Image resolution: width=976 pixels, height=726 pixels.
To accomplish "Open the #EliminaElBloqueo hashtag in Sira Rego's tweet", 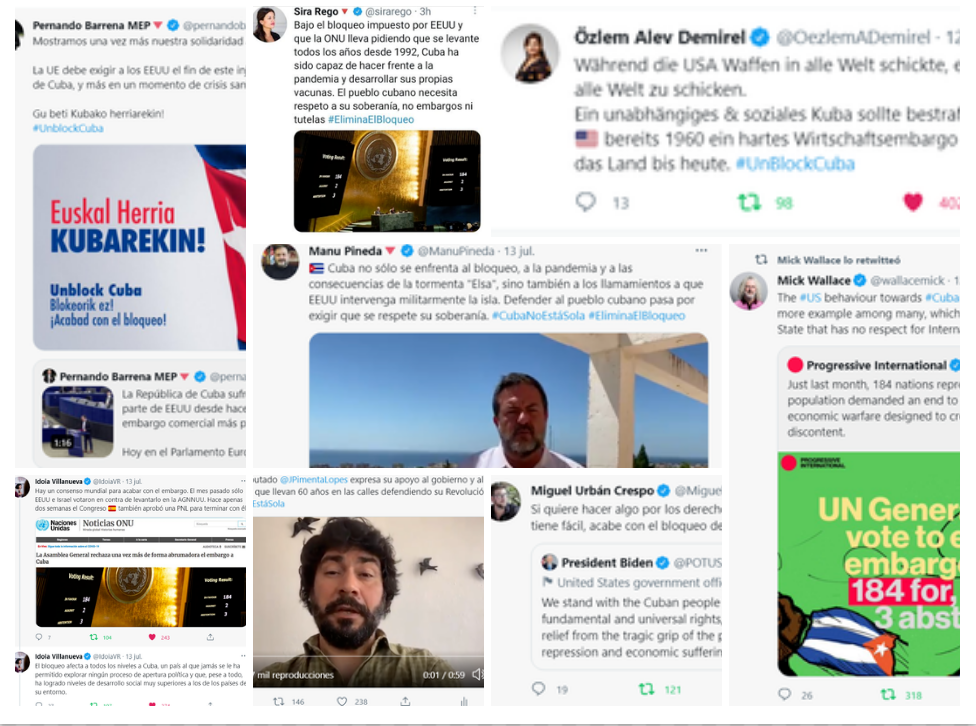I will pyautogui.click(x=371, y=120).
